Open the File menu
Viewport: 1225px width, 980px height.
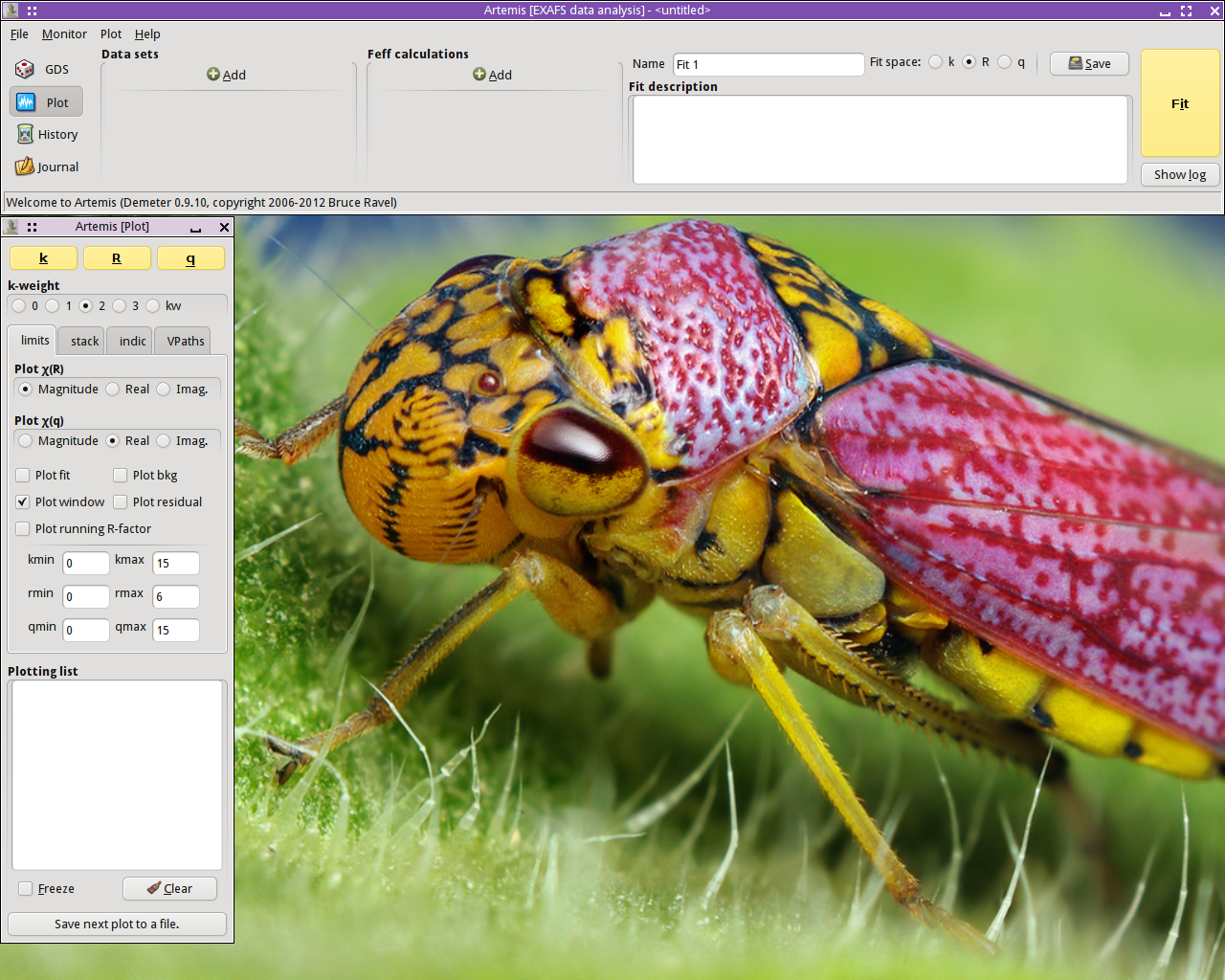click(x=19, y=33)
